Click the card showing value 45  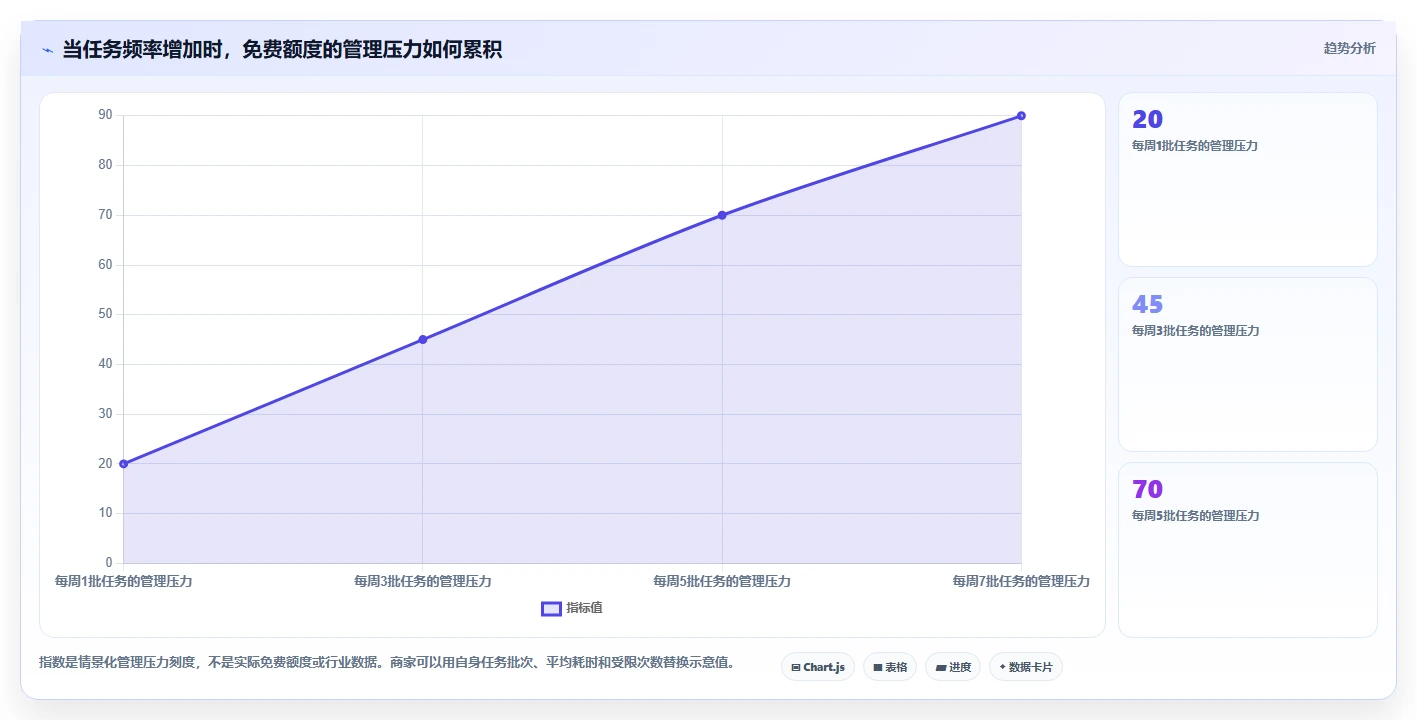[x=1247, y=365]
